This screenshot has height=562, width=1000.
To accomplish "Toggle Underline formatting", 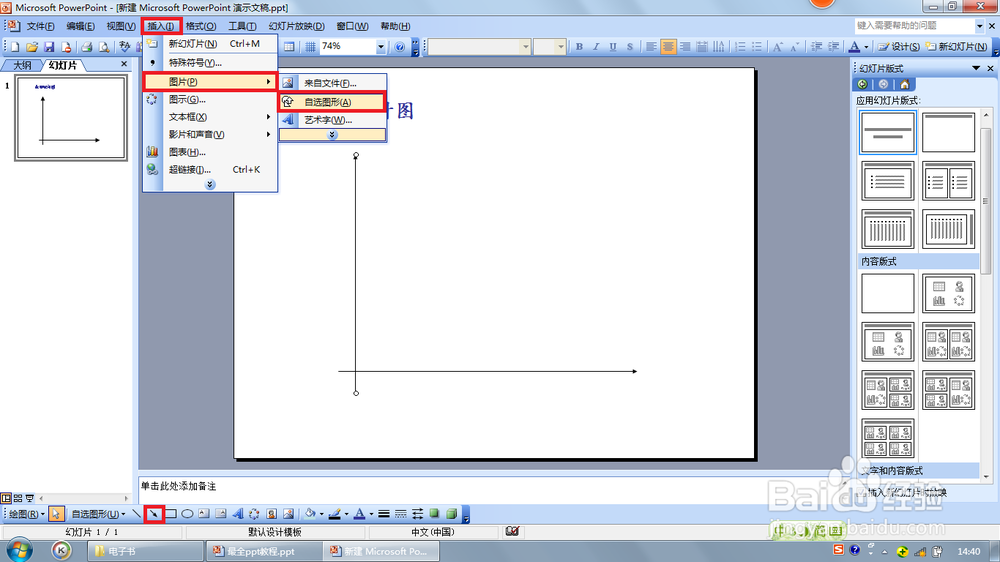I will coord(613,47).
